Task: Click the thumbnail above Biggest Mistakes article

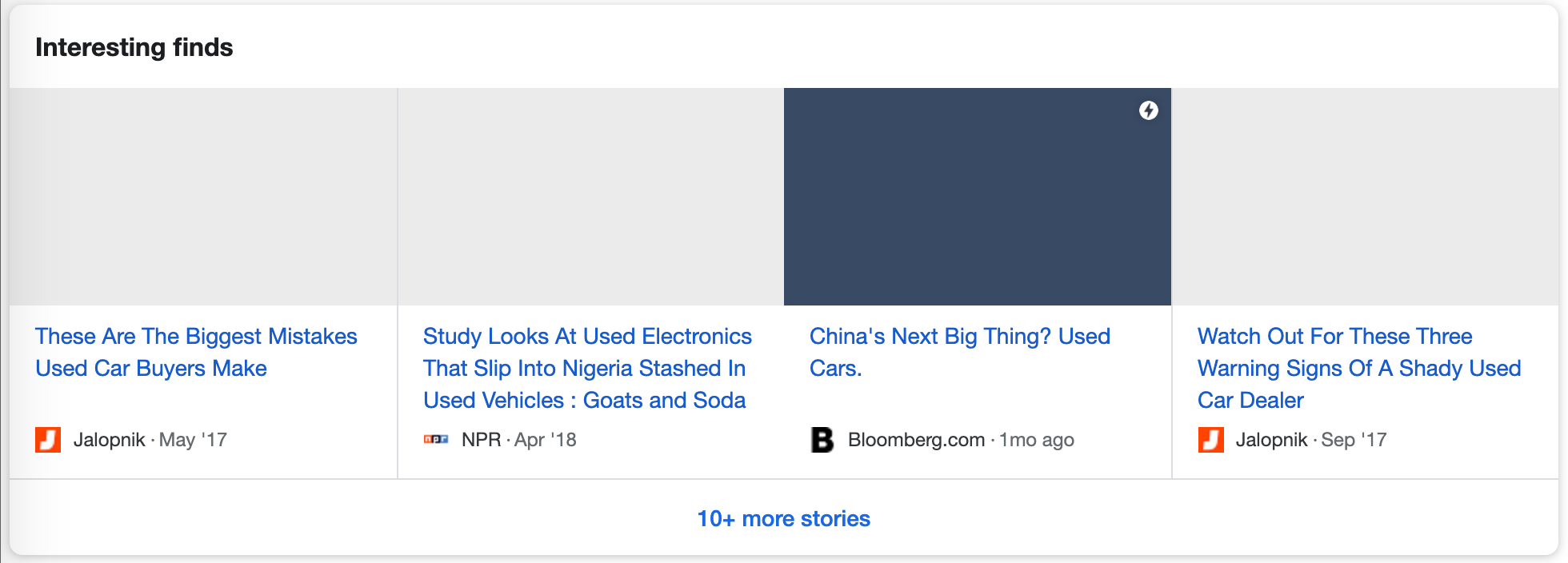Action: [203, 197]
